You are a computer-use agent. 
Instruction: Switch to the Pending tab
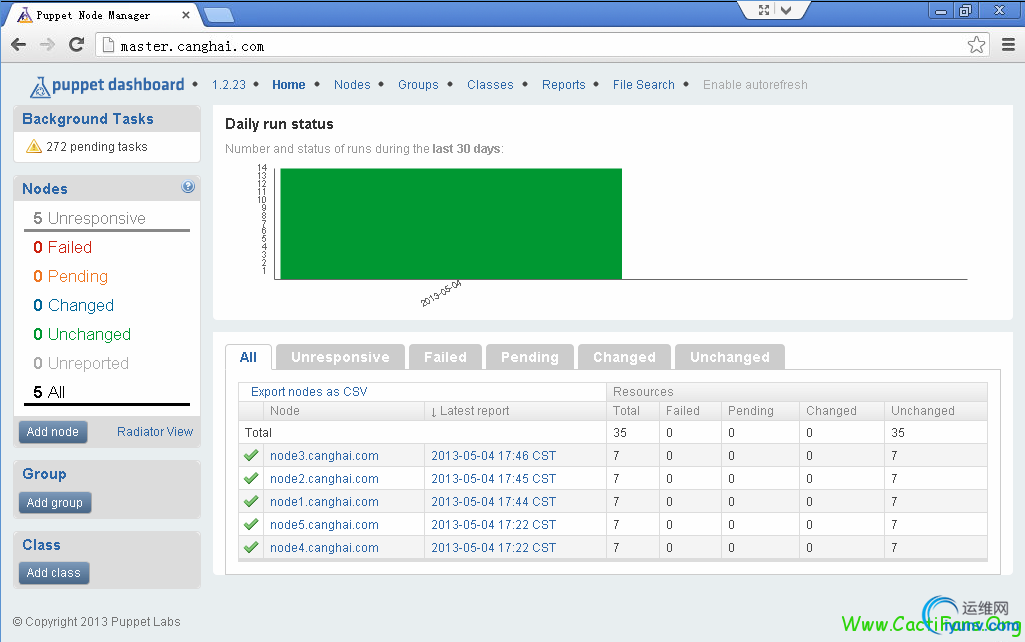529,357
